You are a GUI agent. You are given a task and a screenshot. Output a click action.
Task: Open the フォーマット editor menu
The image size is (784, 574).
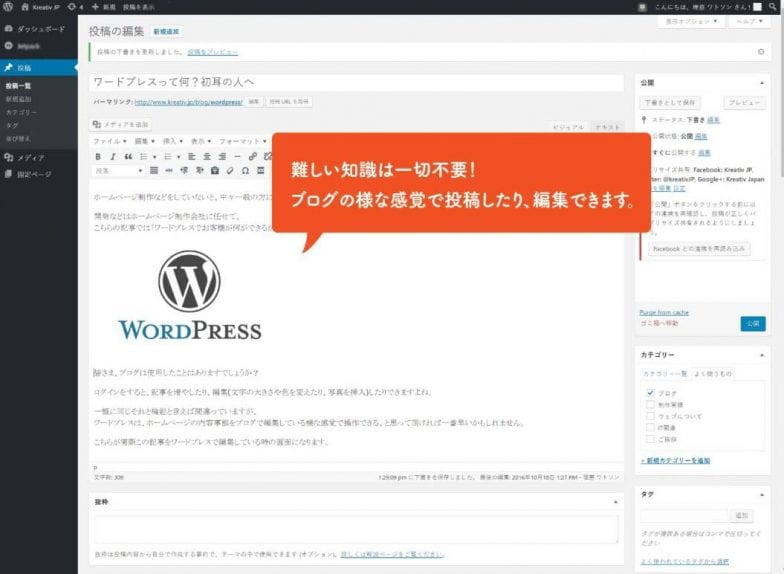(242, 141)
